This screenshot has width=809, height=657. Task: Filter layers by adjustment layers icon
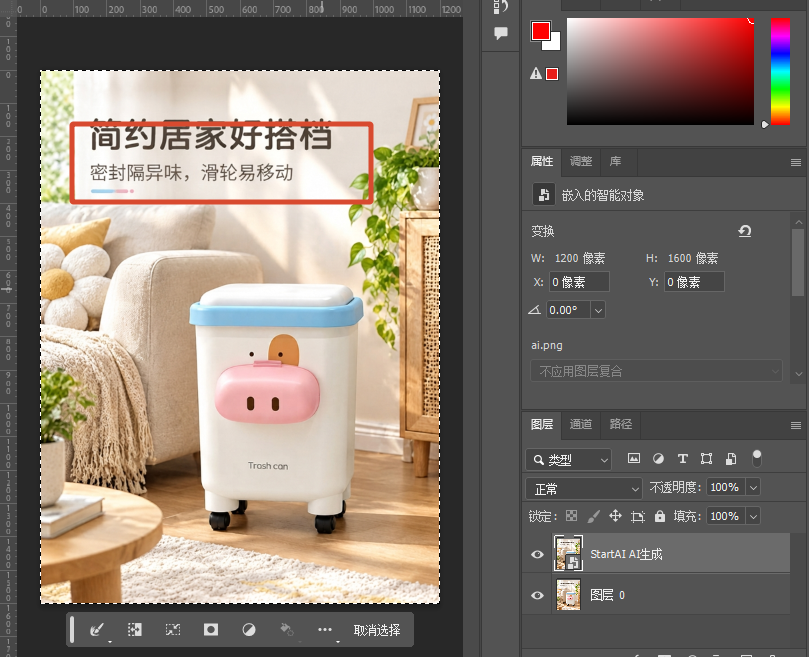[x=658, y=458]
